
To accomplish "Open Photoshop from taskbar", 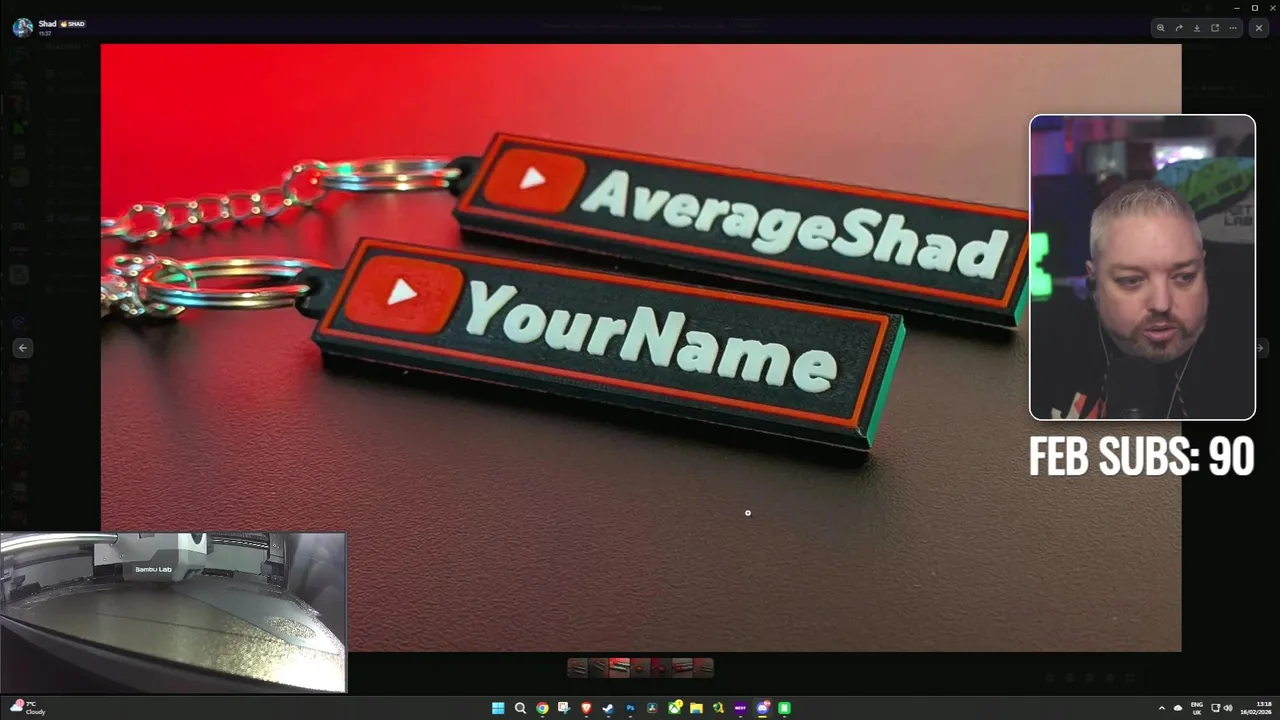I will point(630,708).
